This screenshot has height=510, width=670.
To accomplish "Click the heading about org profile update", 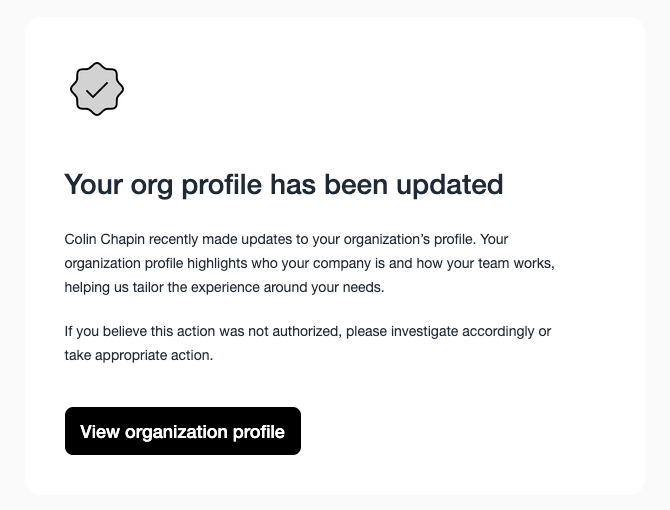I will pos(283,185).
